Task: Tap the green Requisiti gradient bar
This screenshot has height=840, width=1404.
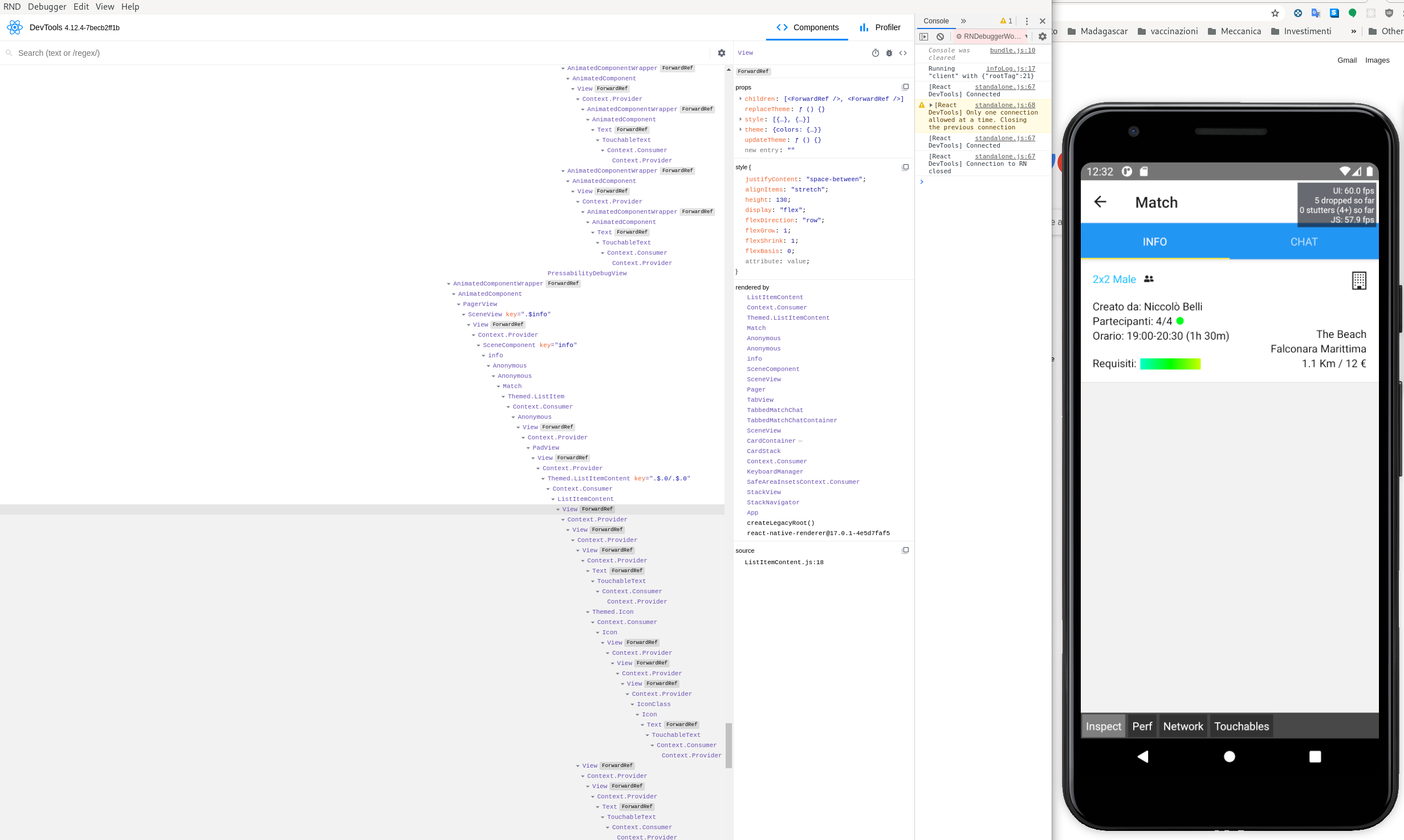Action: click(1170, 364)
